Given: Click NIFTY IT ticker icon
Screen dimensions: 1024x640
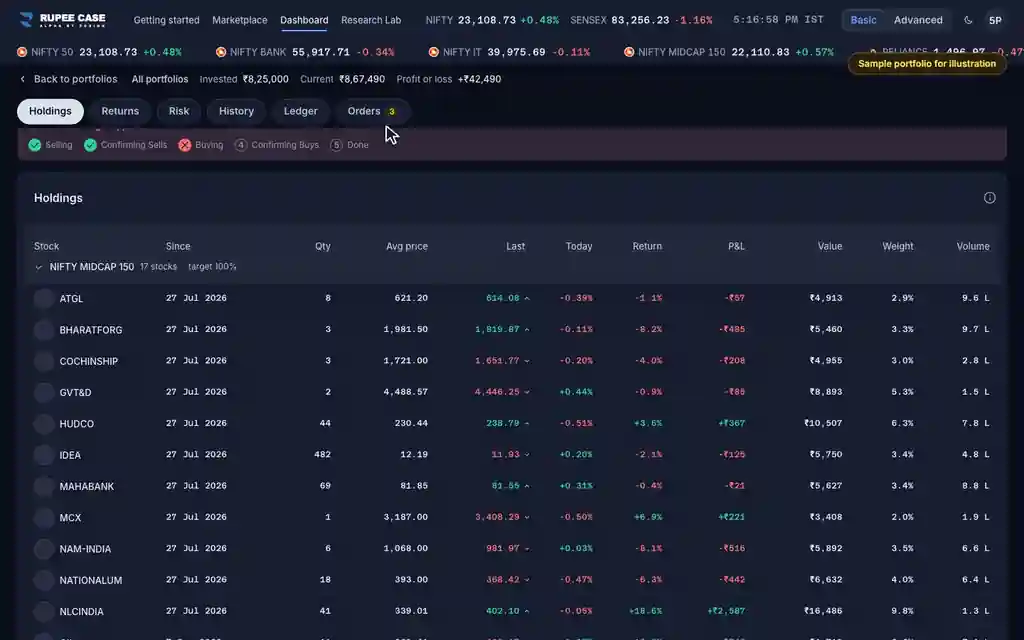Looking at the screenshot, I should (x=434, y=52).
